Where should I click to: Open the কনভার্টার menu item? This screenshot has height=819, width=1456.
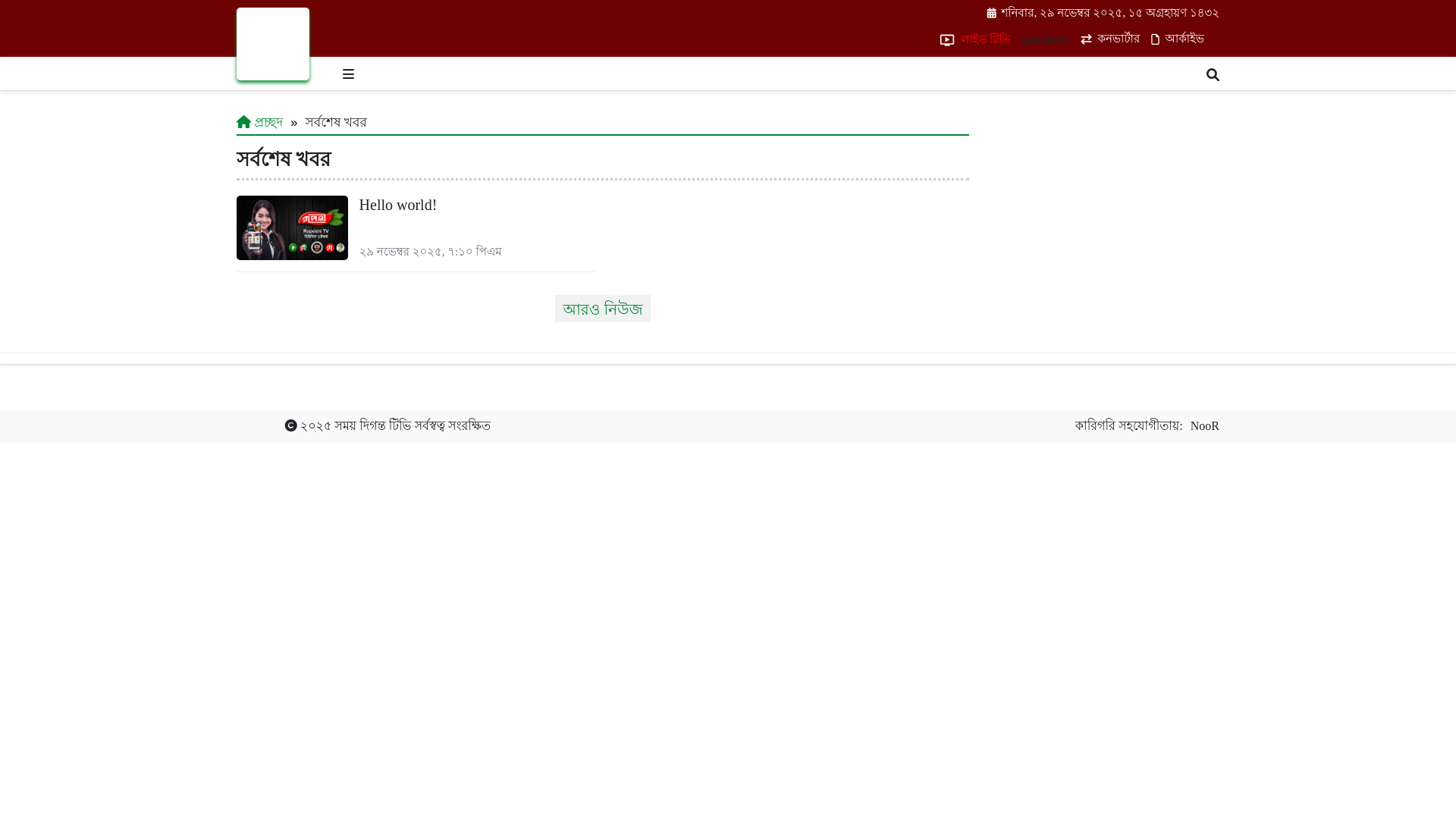click(x=1118, y=39)
